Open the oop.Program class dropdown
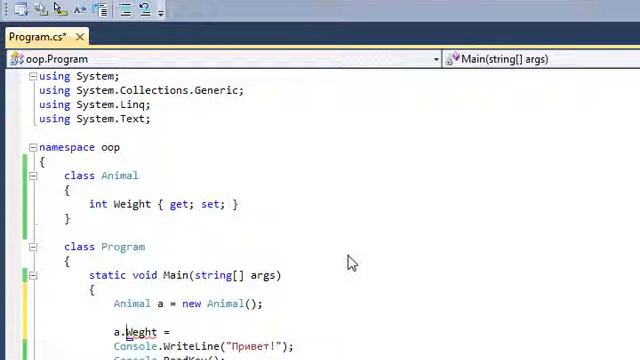Viewport: 640px width, 360px height. point(224,59)
